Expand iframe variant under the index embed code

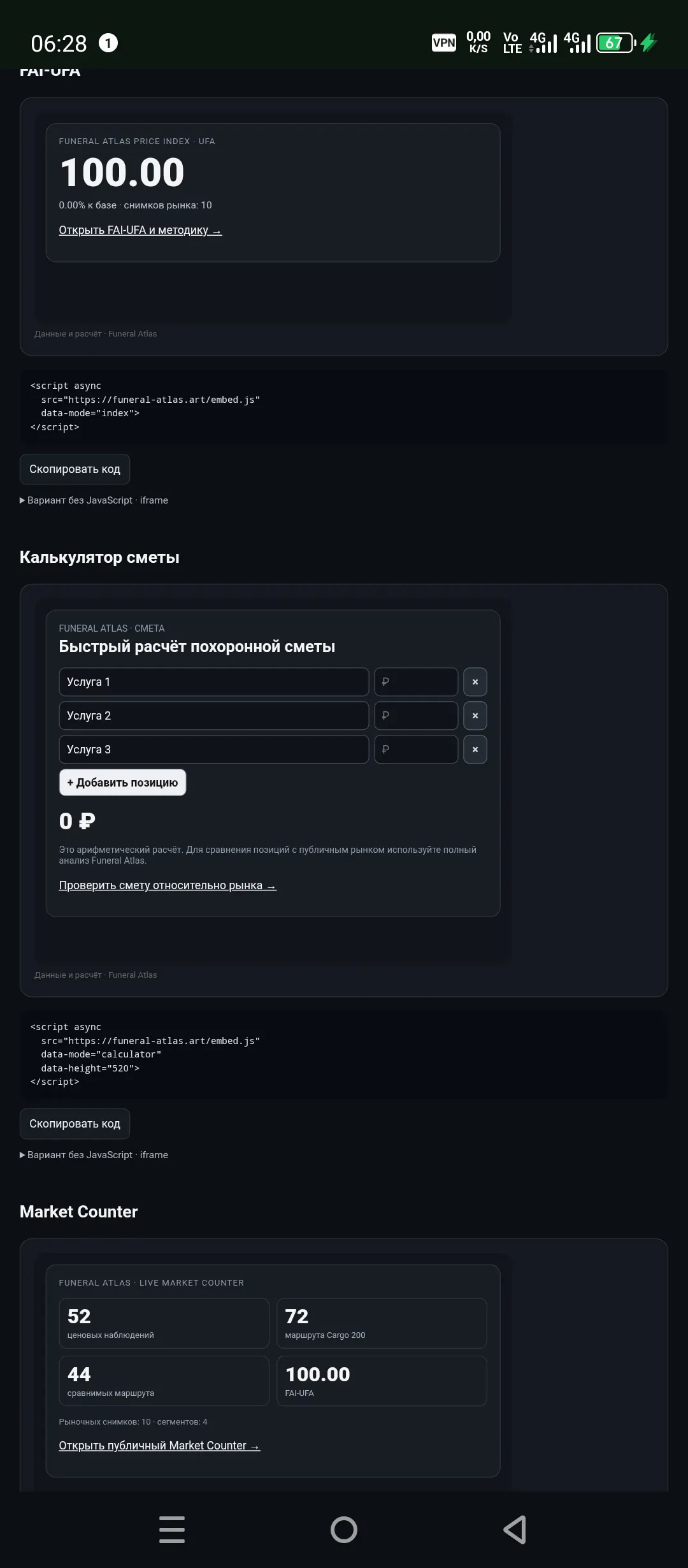[94, 500]
